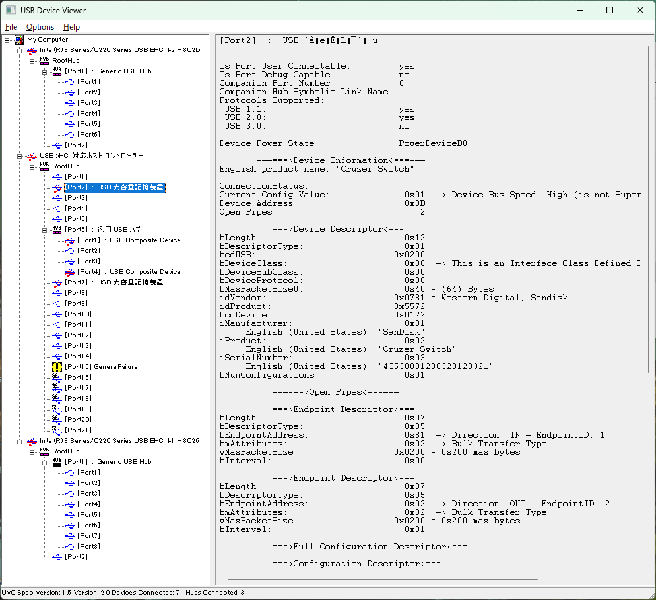Viewport: 656px width, 600px height.
Task: Collapse the Port6 USB hub node
Action: coord(45,230)
